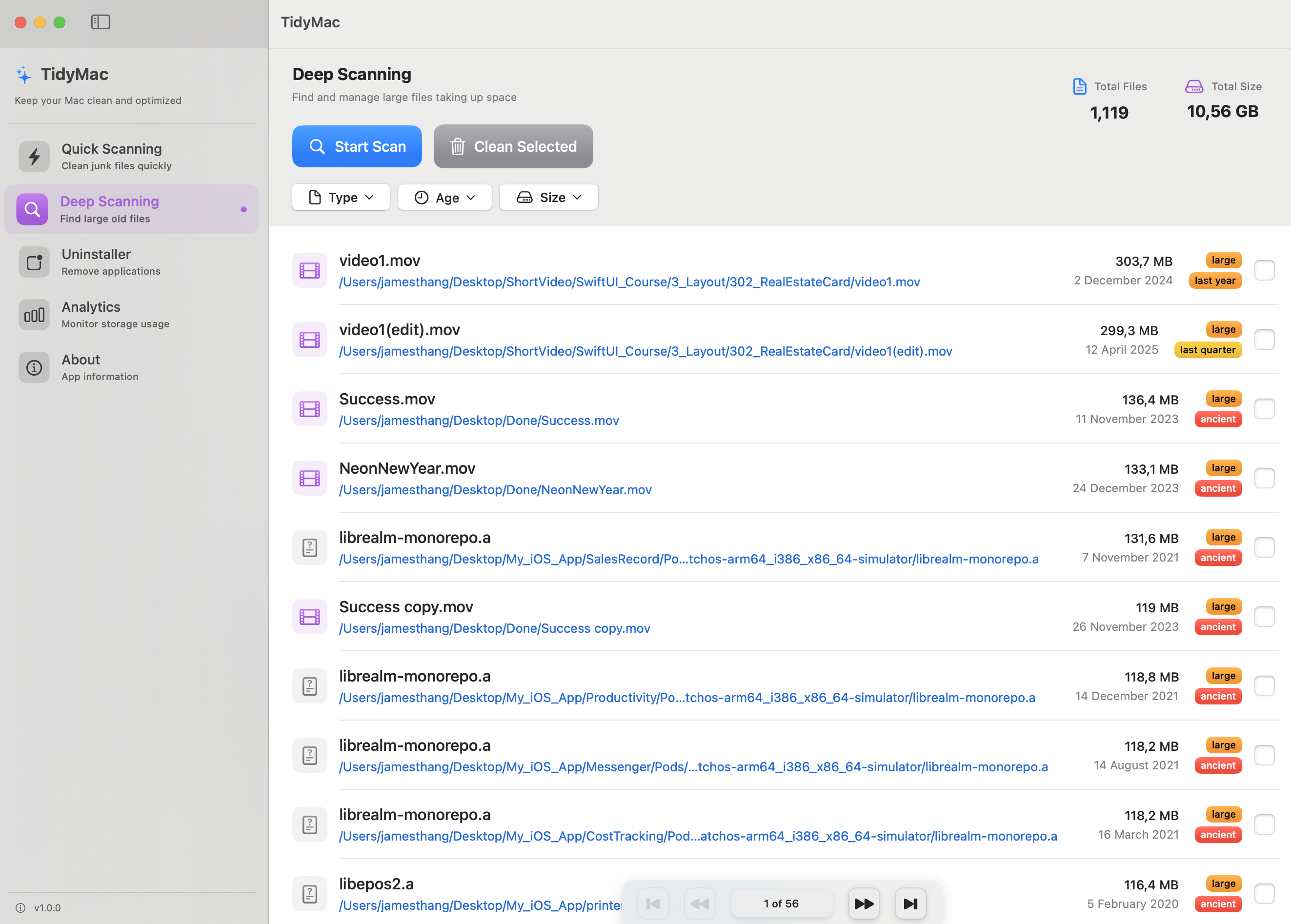The image size is (1291, 924).
Task: Toggle the sidebar visibility icon
Action: coord(100,22)
